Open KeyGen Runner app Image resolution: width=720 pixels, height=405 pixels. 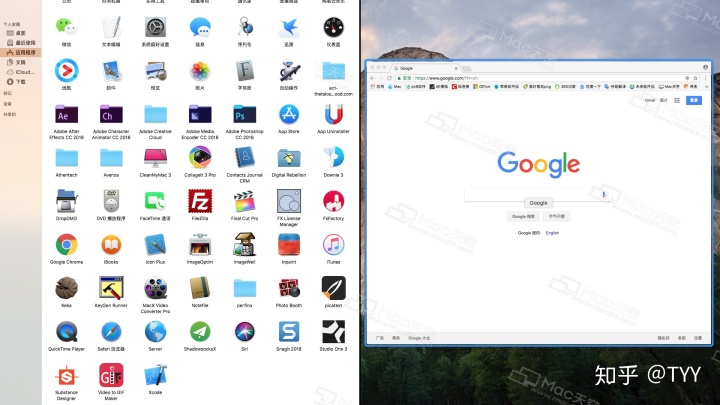(111, 288)
